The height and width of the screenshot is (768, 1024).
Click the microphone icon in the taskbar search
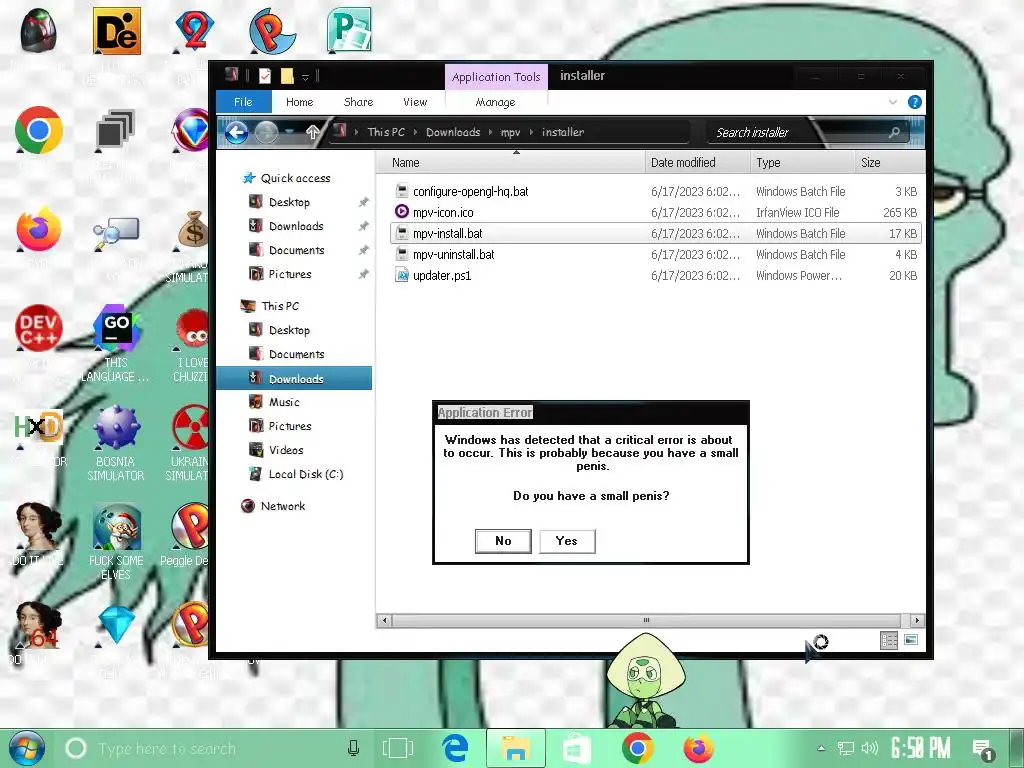[353, 748]
